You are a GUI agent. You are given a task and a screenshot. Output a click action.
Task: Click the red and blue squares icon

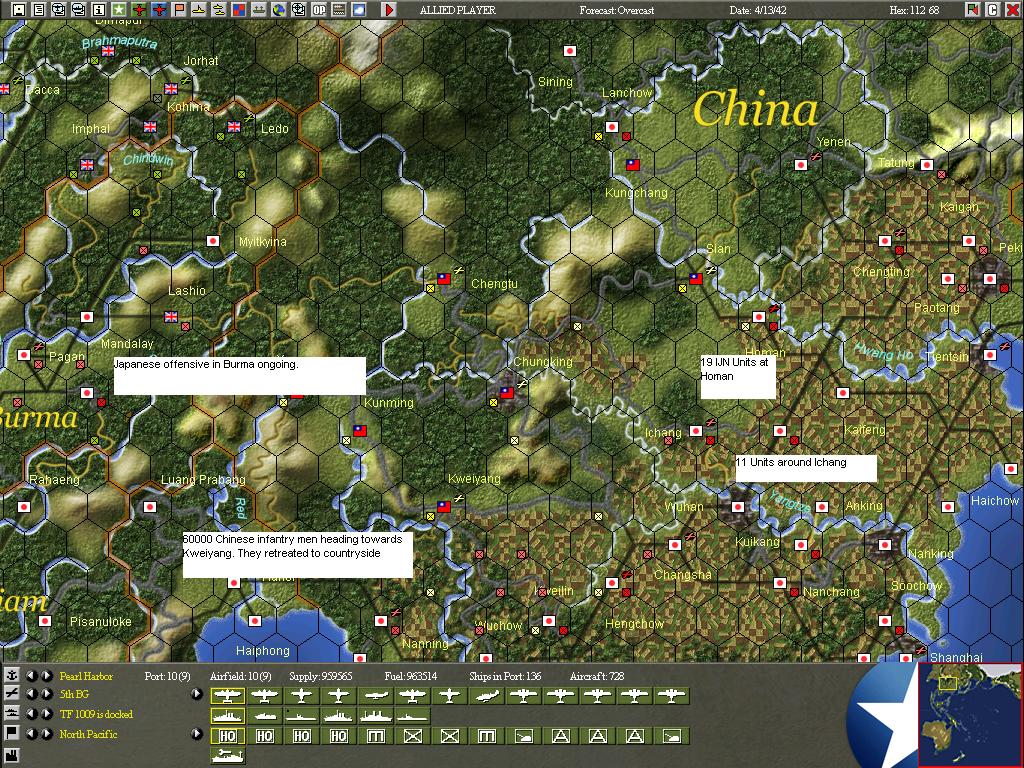point(238,10)
